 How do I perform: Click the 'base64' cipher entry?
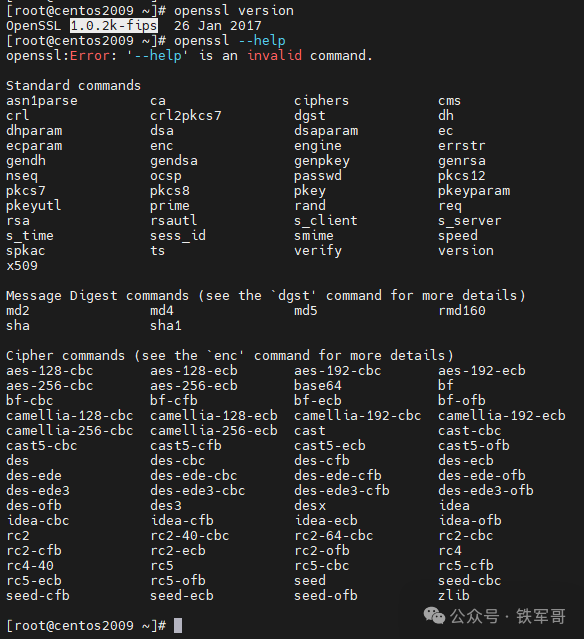pos(317,386)
